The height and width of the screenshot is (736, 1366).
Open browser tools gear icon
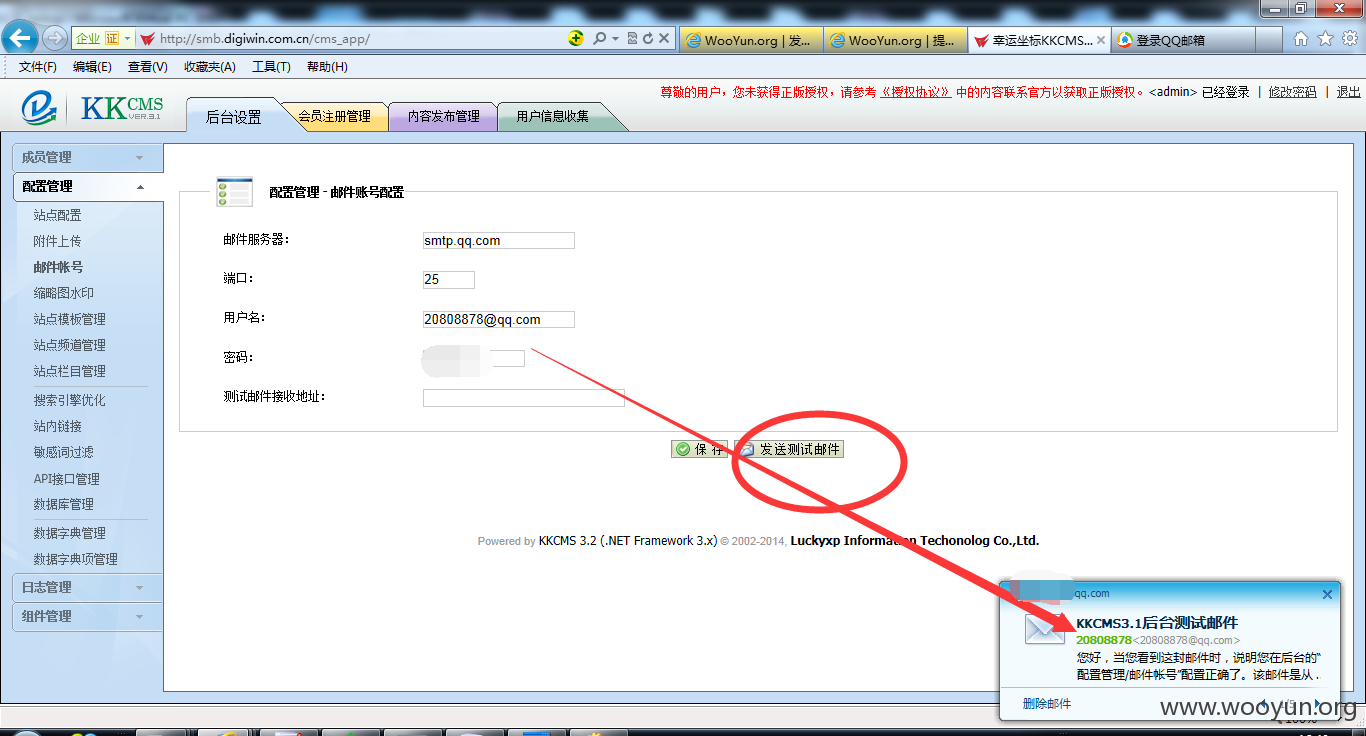[1349, 39]
